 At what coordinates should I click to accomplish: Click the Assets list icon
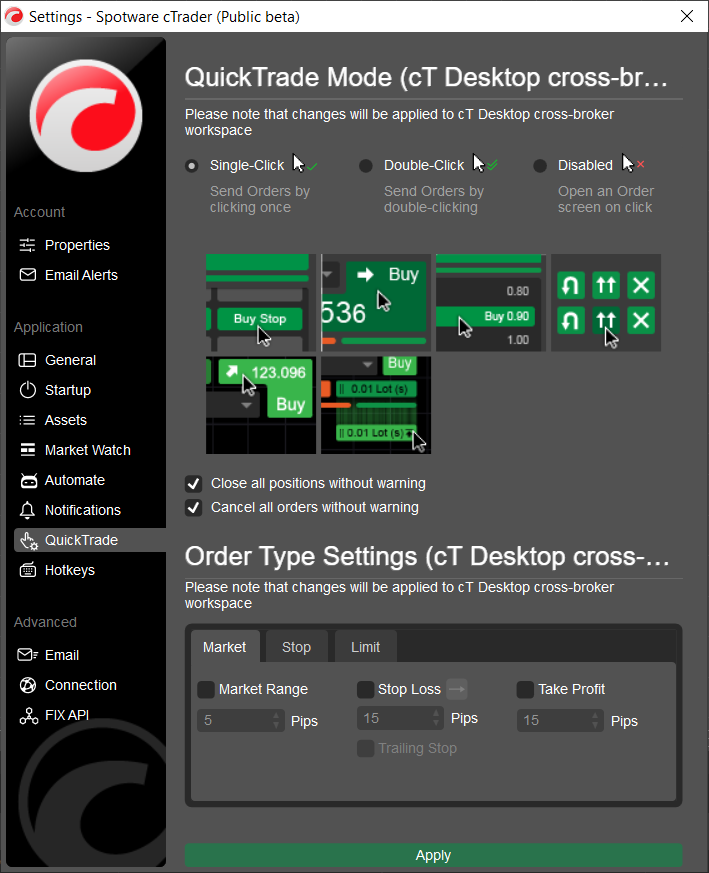point(27,420)
